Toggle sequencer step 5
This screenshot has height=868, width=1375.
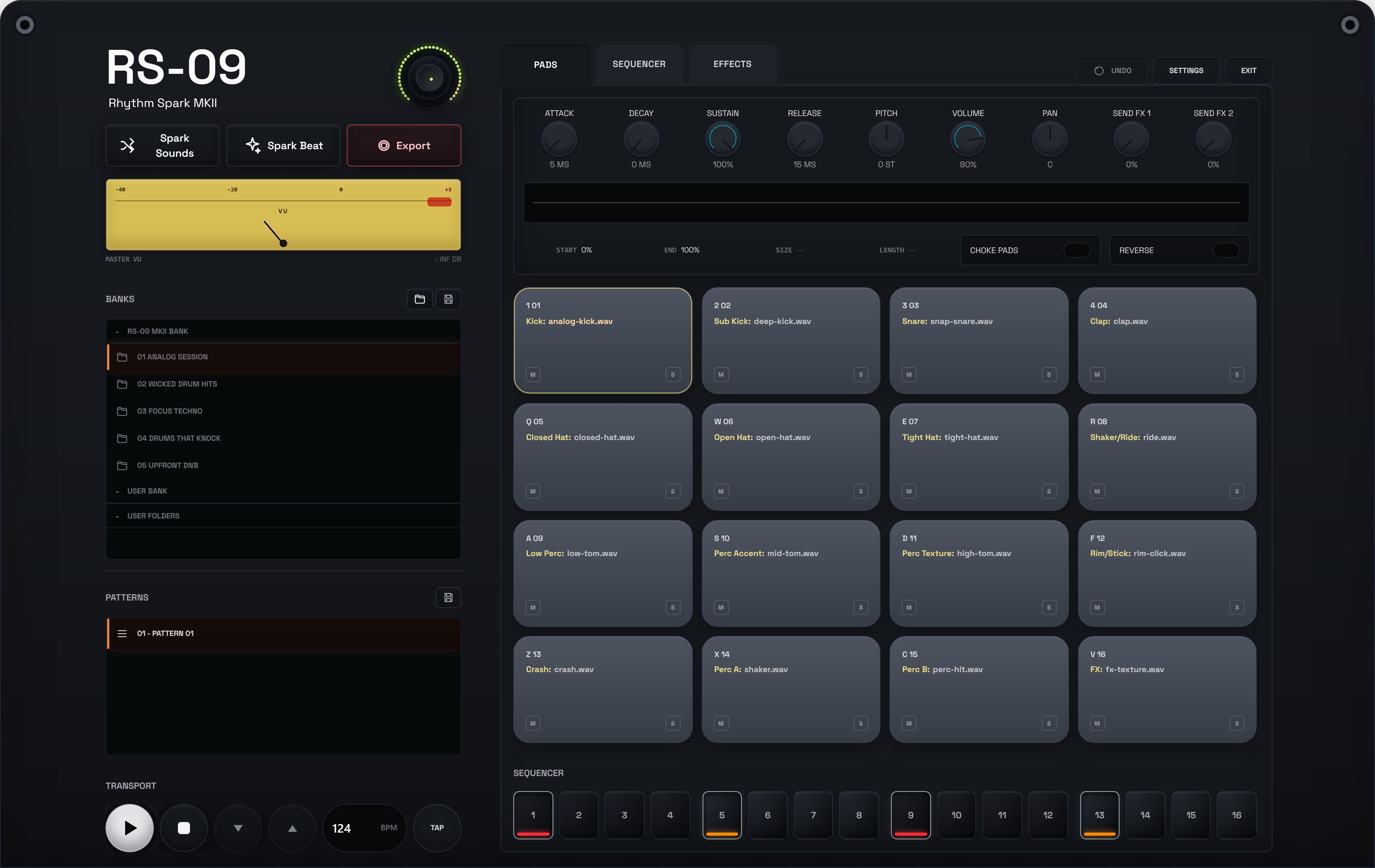click(x=722, y=815)
